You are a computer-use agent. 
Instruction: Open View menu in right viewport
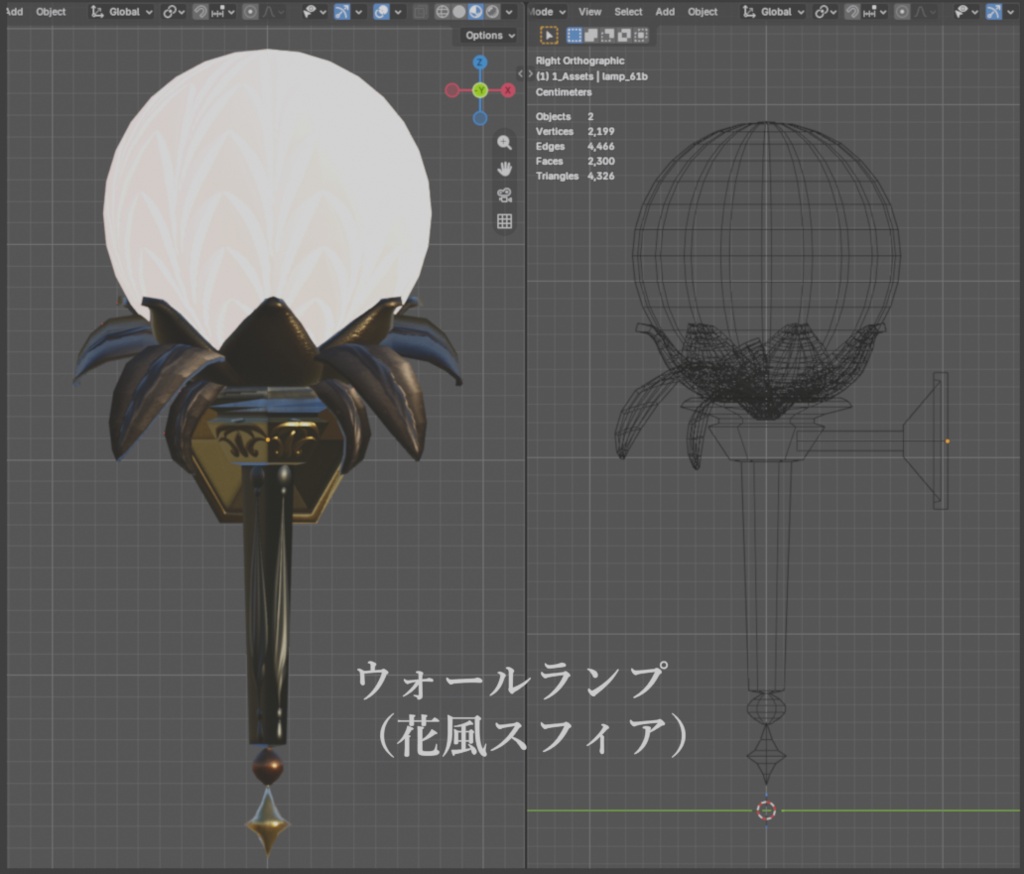tap(590, 12)
